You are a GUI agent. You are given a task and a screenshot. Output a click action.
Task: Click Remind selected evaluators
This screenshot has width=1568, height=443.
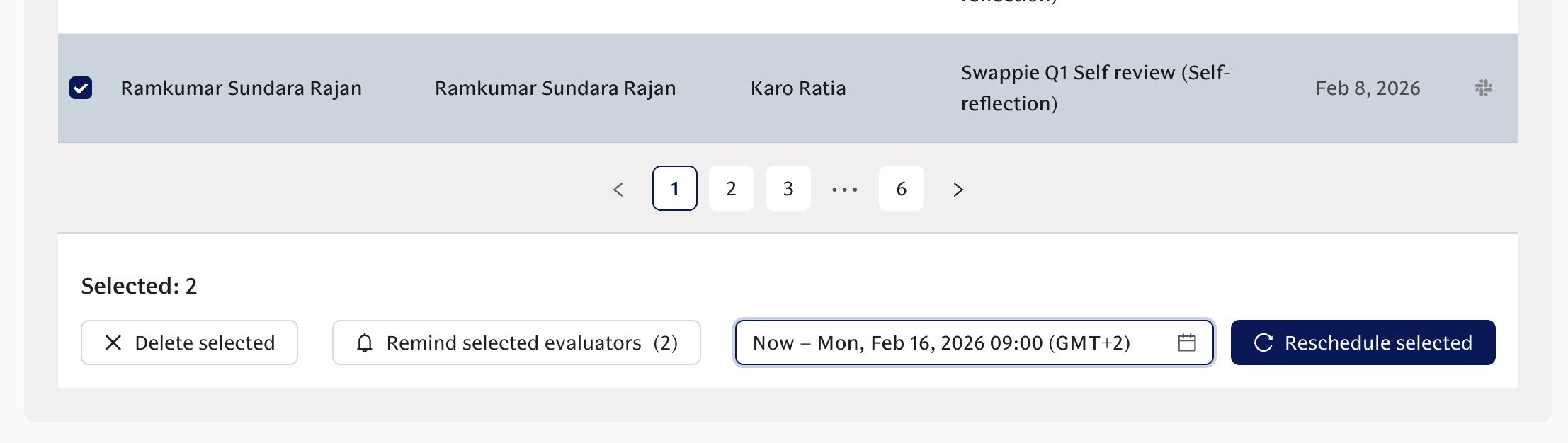coord(516,343)
